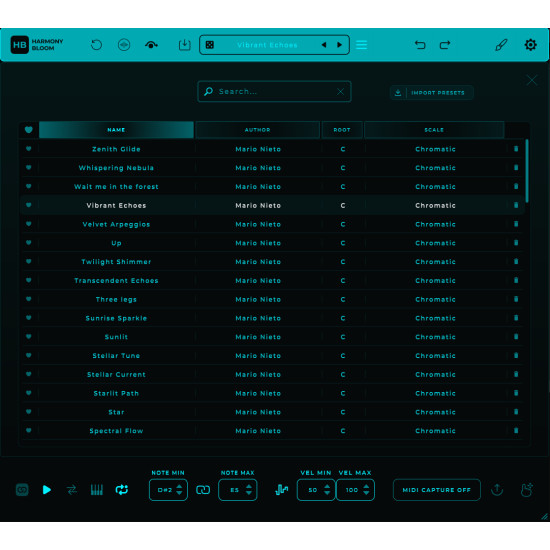This screenshot has height=550, width=550.
Task: Favorite the Three legs preset
Action: pos(29,299)
